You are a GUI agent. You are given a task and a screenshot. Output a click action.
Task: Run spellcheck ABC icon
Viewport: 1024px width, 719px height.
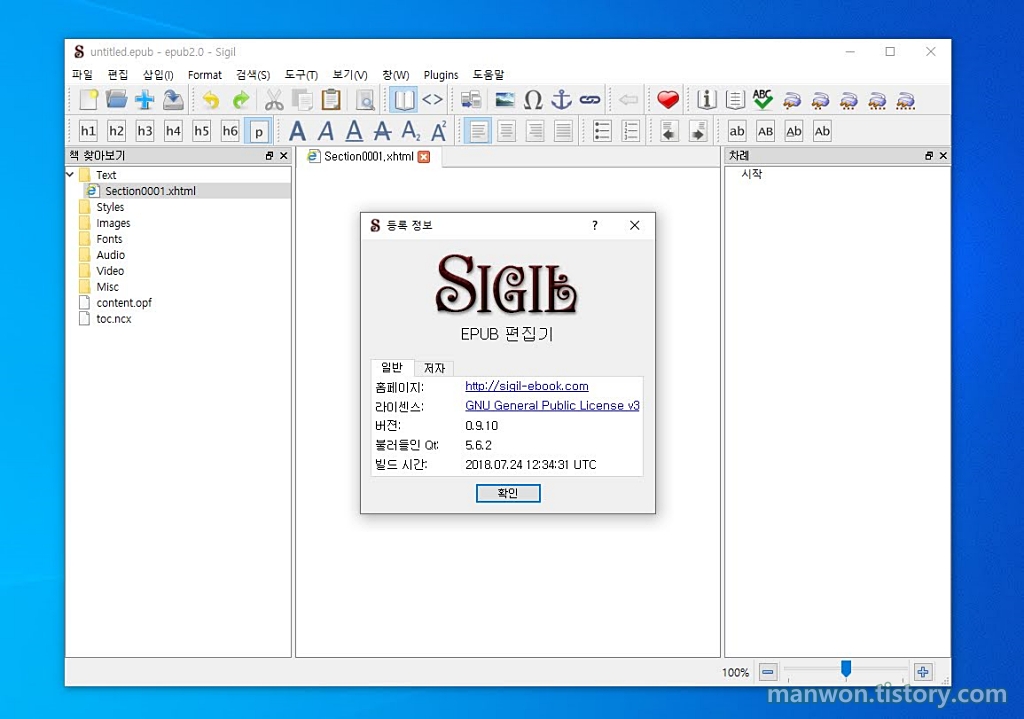[763, 100]
